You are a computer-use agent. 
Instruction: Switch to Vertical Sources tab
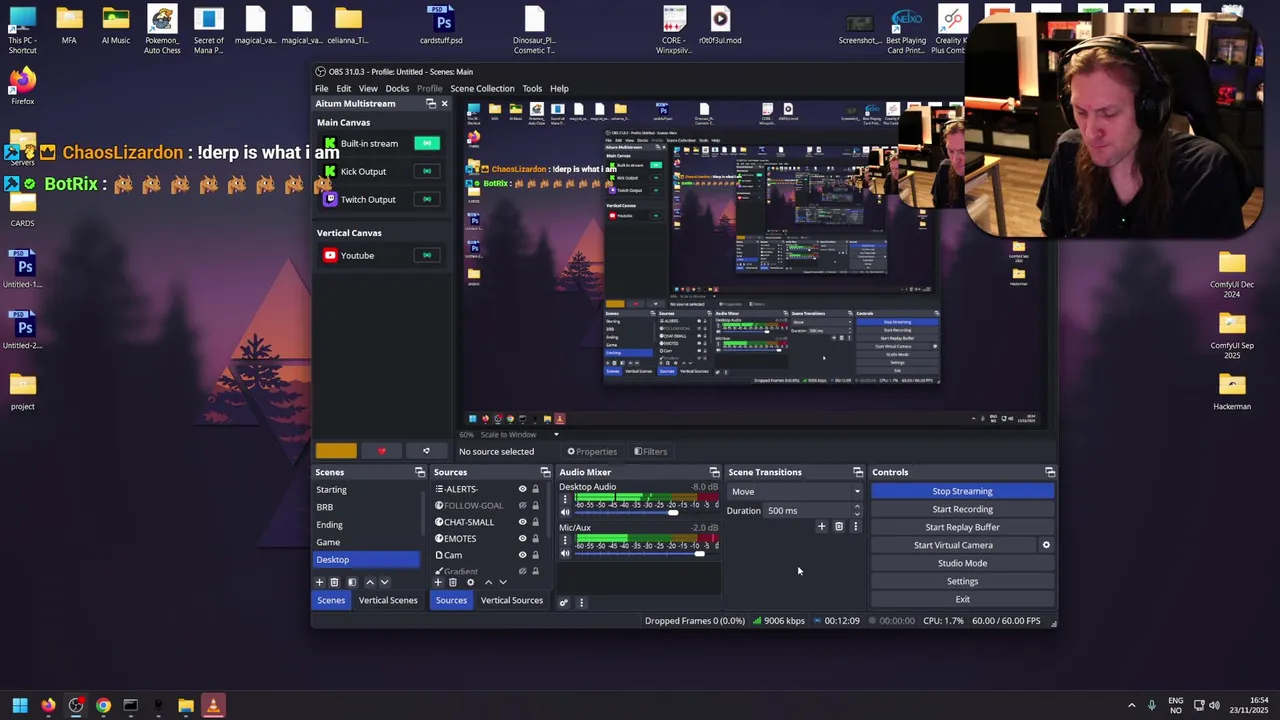coord(511,600)
